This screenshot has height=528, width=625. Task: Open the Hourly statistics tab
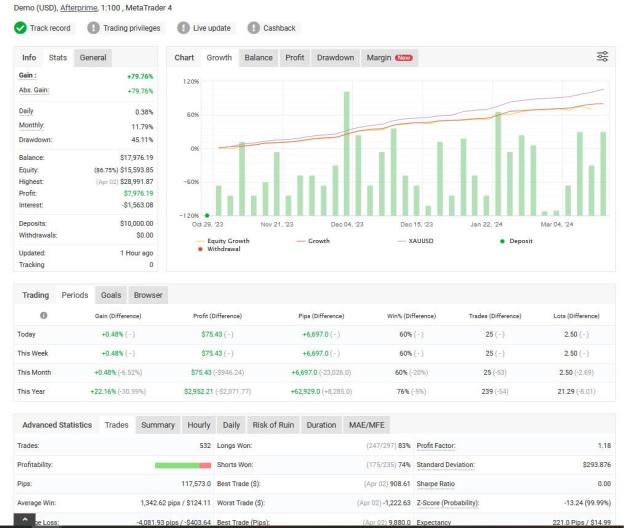pyautogui.click(x=199, y=425)
